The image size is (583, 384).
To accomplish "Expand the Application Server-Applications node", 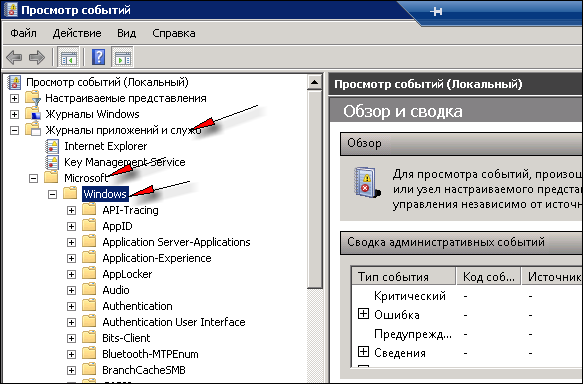I will point(71,242).
